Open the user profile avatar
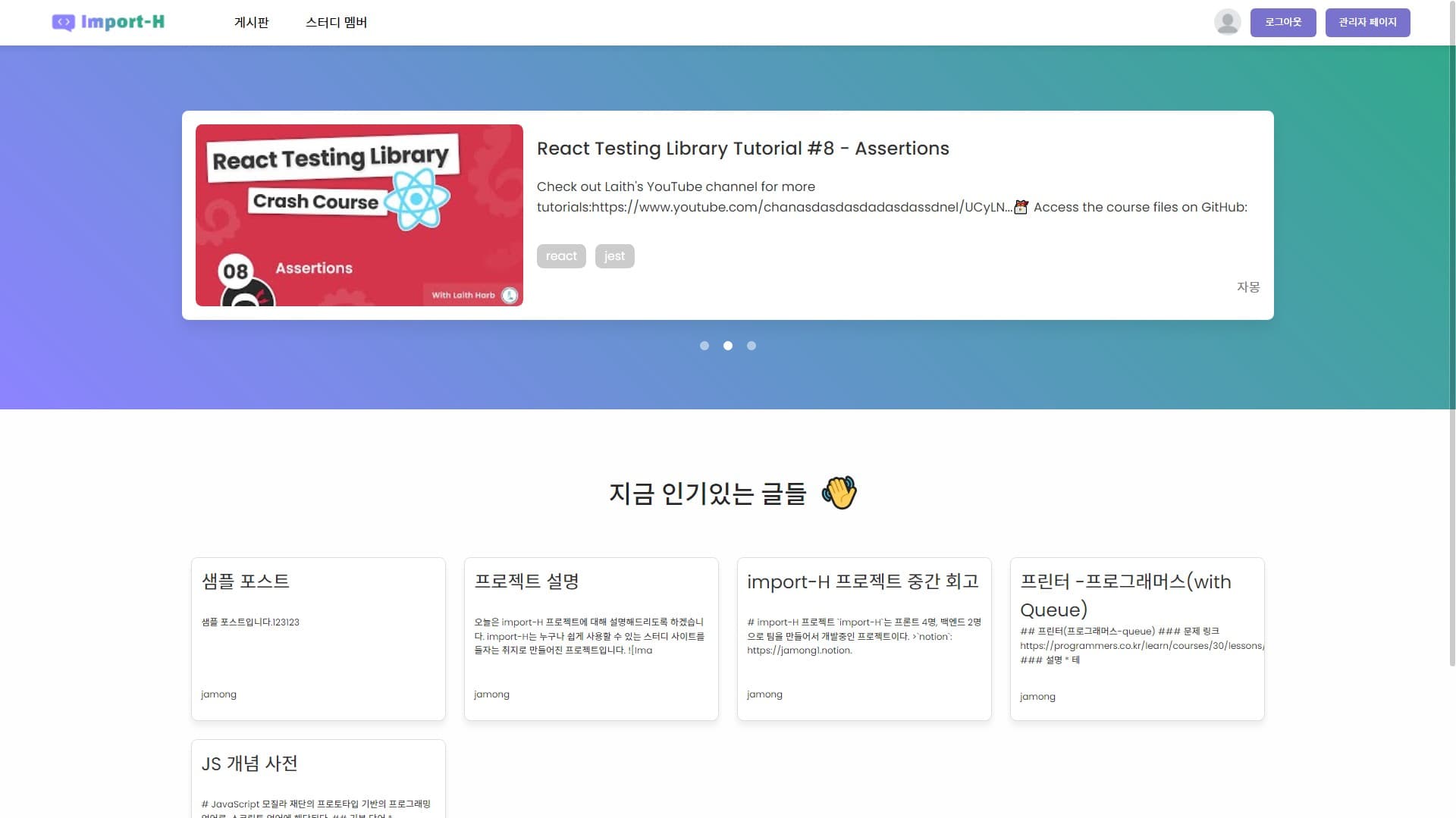The width and height of the screenshot is (1456, 818). click(1227, 22)
